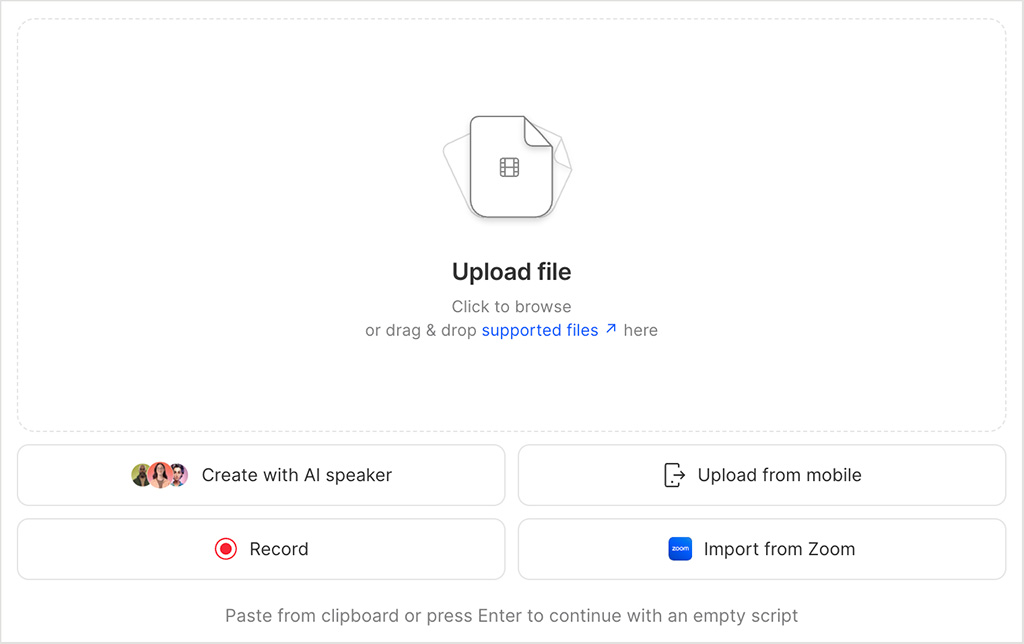1024x644 pixels.
Task: Import a meeting from Zoom
Action: point(762,549)
